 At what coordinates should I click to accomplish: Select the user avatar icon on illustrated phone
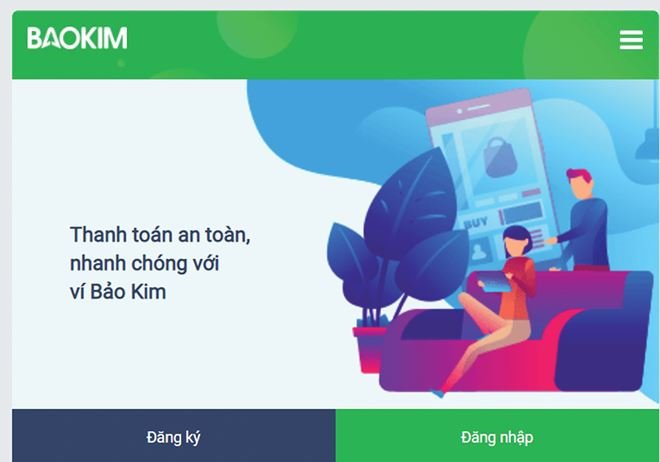click(479, 251)
